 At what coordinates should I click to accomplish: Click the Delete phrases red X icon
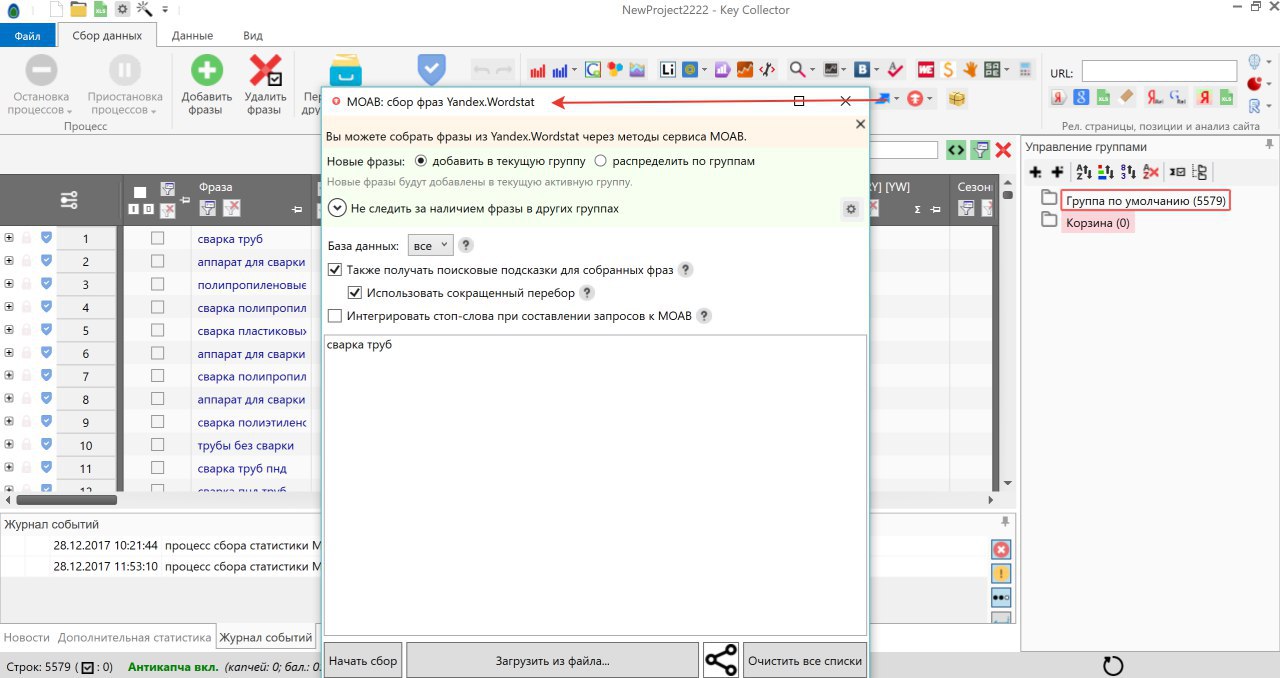(x=265, y=71)
